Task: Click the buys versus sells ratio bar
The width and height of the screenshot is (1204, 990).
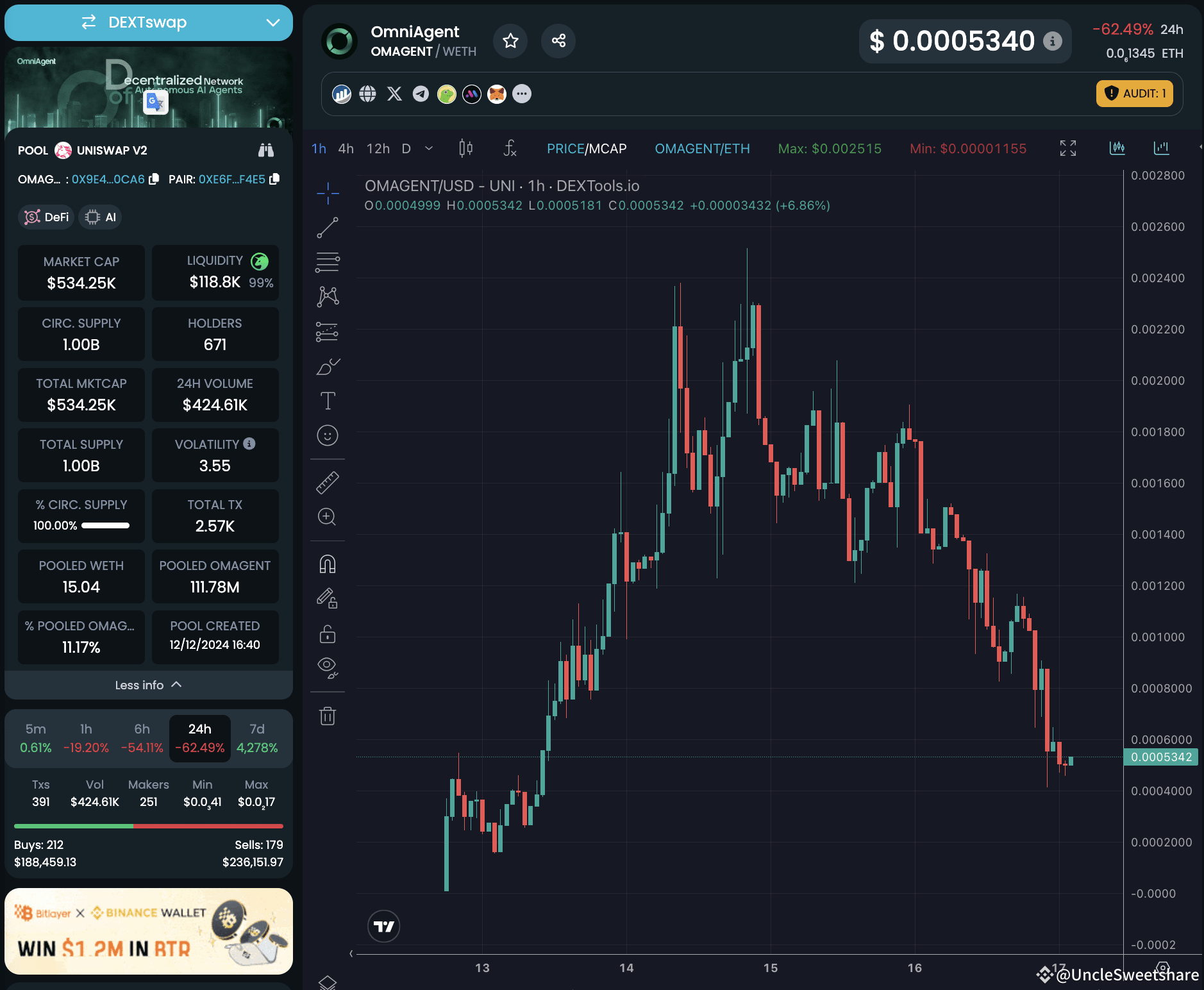Action: pyautogui.click(x=149, y=826)
